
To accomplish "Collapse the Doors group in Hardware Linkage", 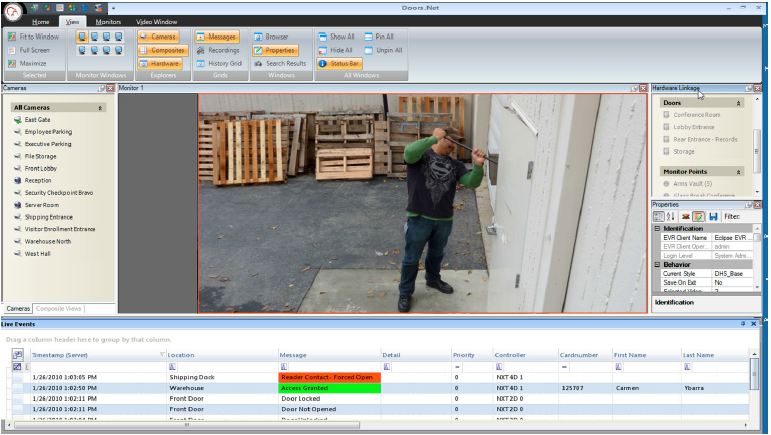I will [x=738, y=103].
